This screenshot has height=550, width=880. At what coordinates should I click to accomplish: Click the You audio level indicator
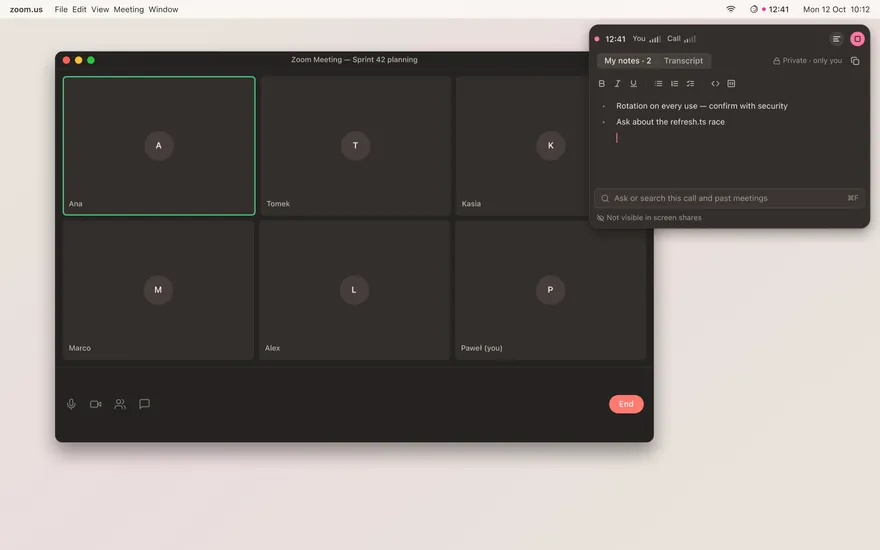pos(647,39)
